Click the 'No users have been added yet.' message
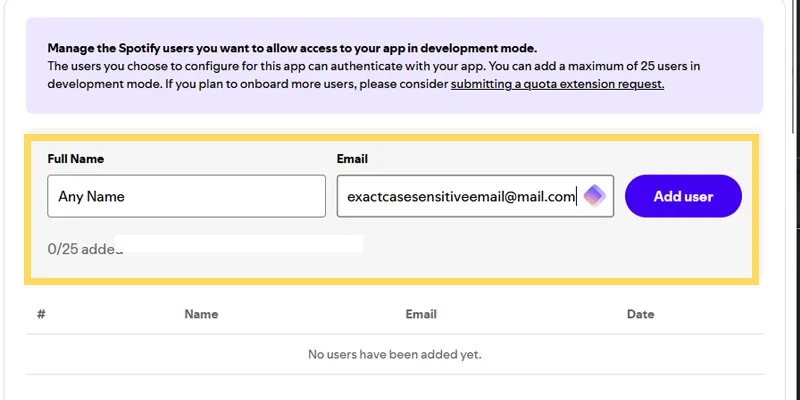The height and width of the screenshot is (400, 800). point(395,354)
